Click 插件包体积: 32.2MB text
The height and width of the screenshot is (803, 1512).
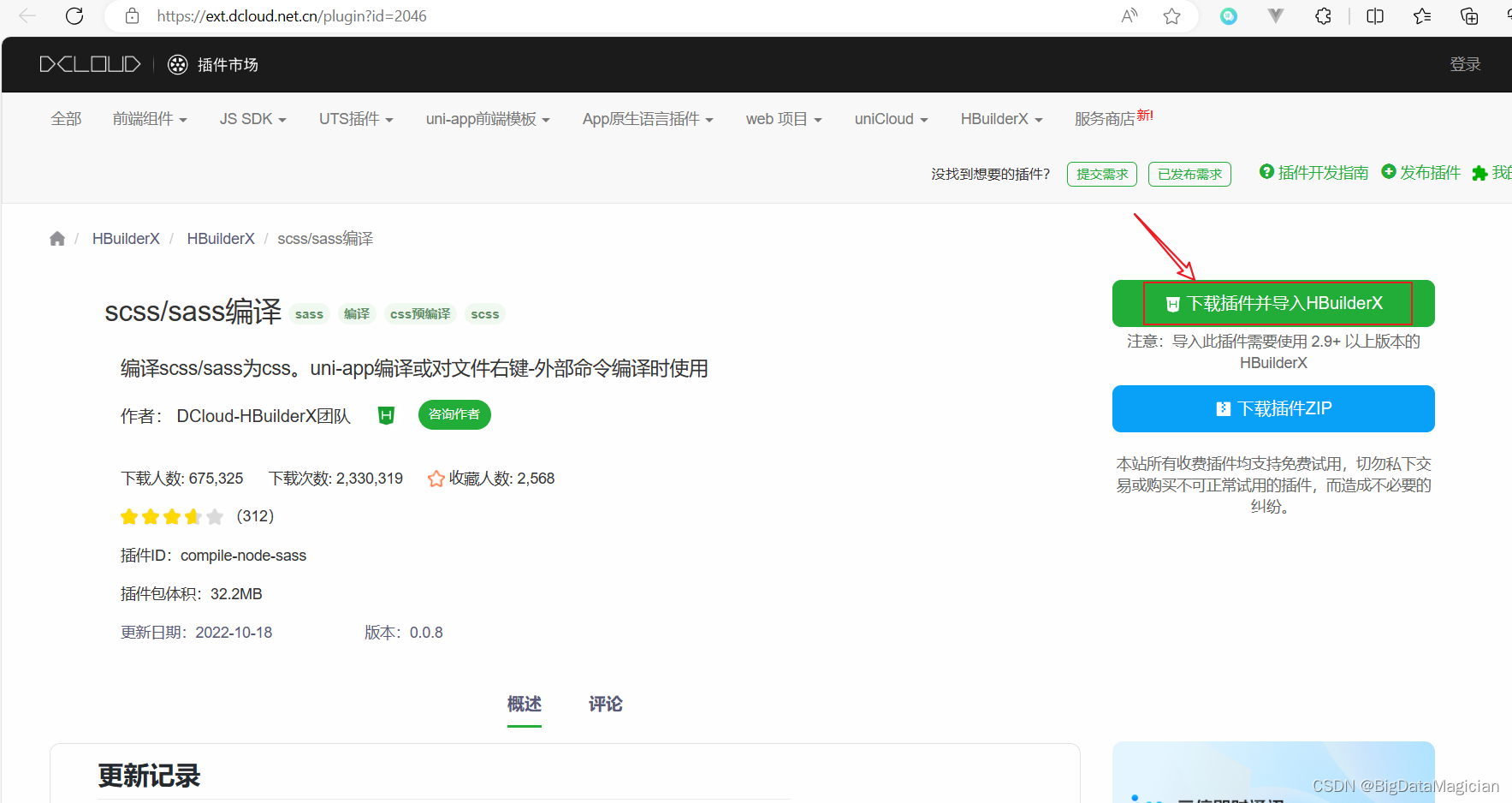tap(191, 594)
